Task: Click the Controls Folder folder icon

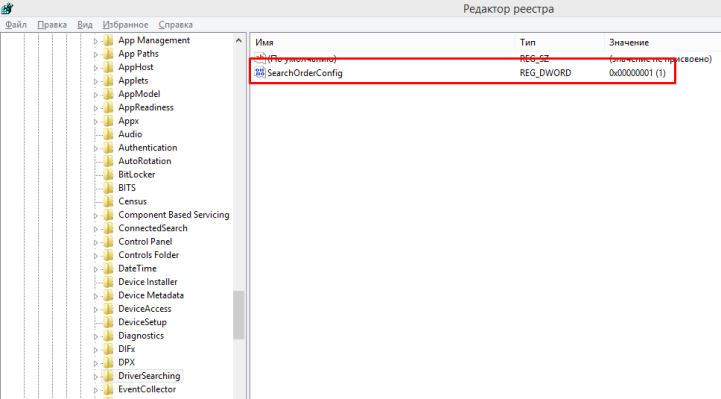Action: 108,255
